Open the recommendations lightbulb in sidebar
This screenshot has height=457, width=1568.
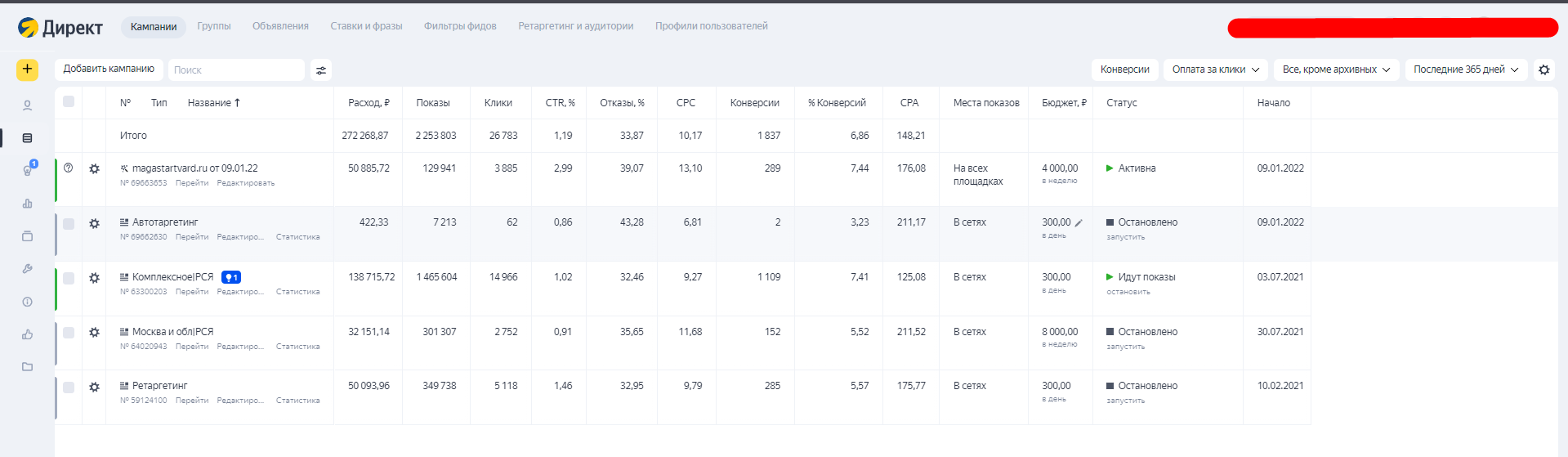28,170
